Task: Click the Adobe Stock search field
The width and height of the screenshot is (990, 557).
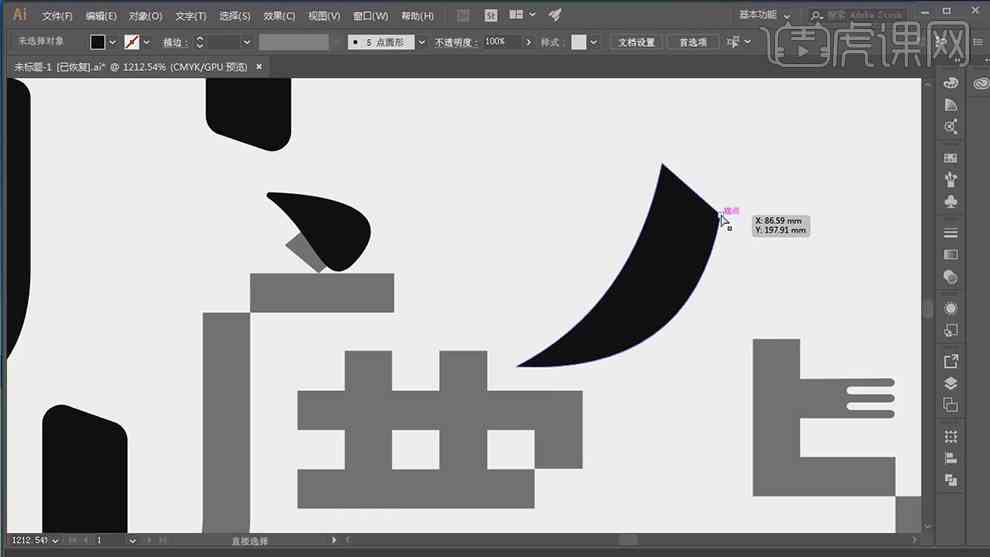Action: tap(859, 15)
